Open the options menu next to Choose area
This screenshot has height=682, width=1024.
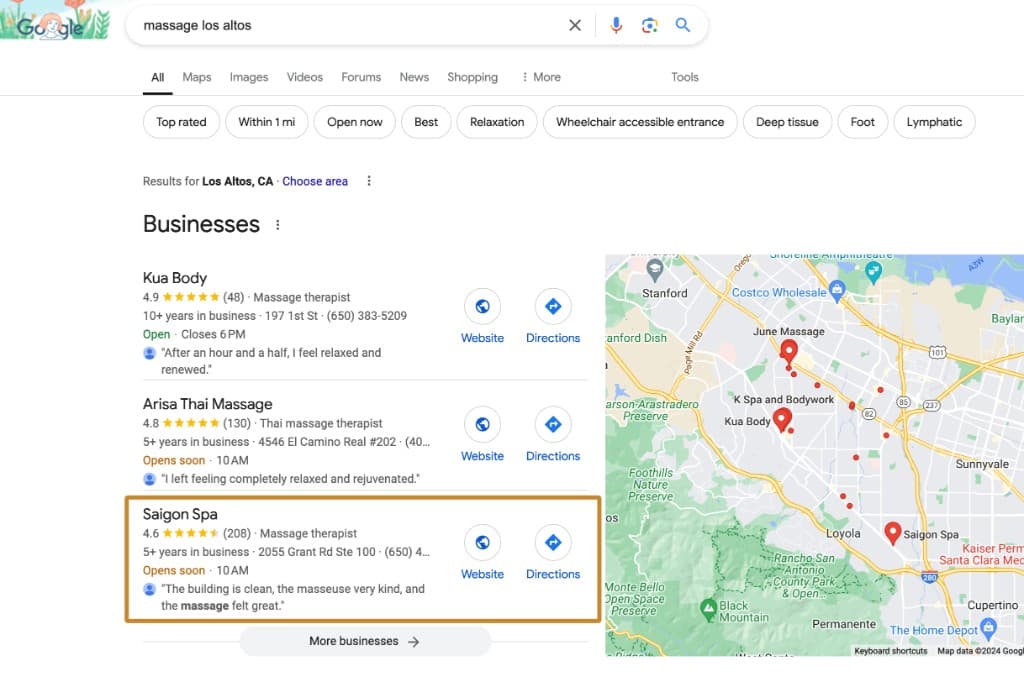(x=369, y=181)
